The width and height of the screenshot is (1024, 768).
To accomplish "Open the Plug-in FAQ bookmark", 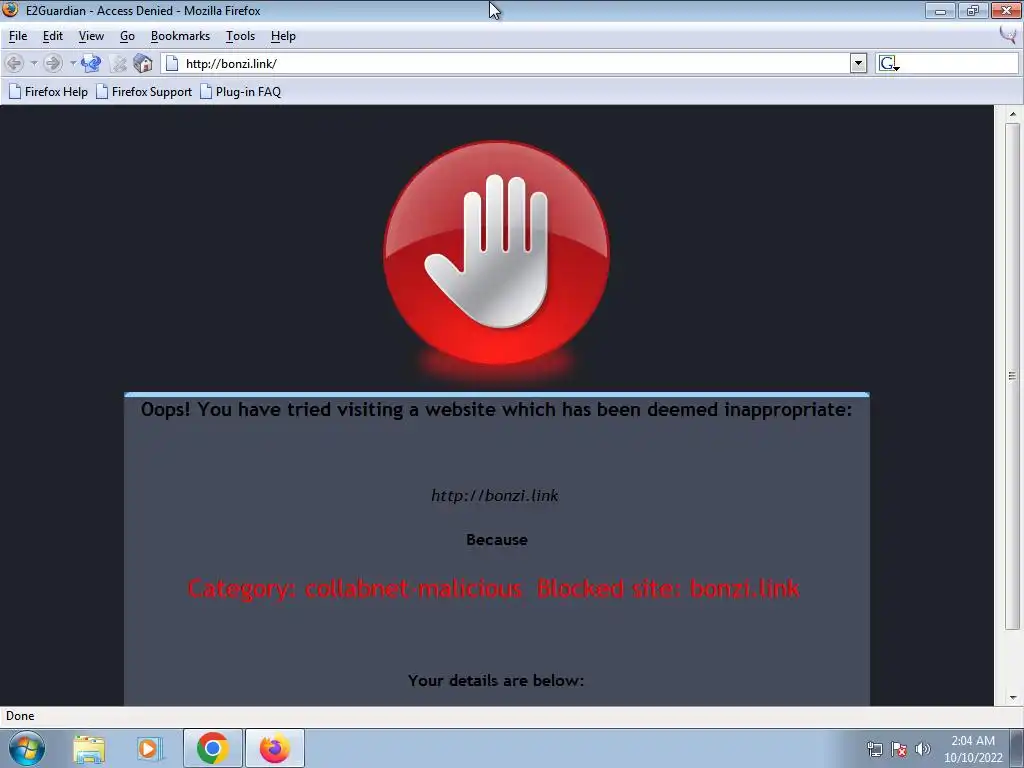I will pyautogui.click(x=240, y=91).
